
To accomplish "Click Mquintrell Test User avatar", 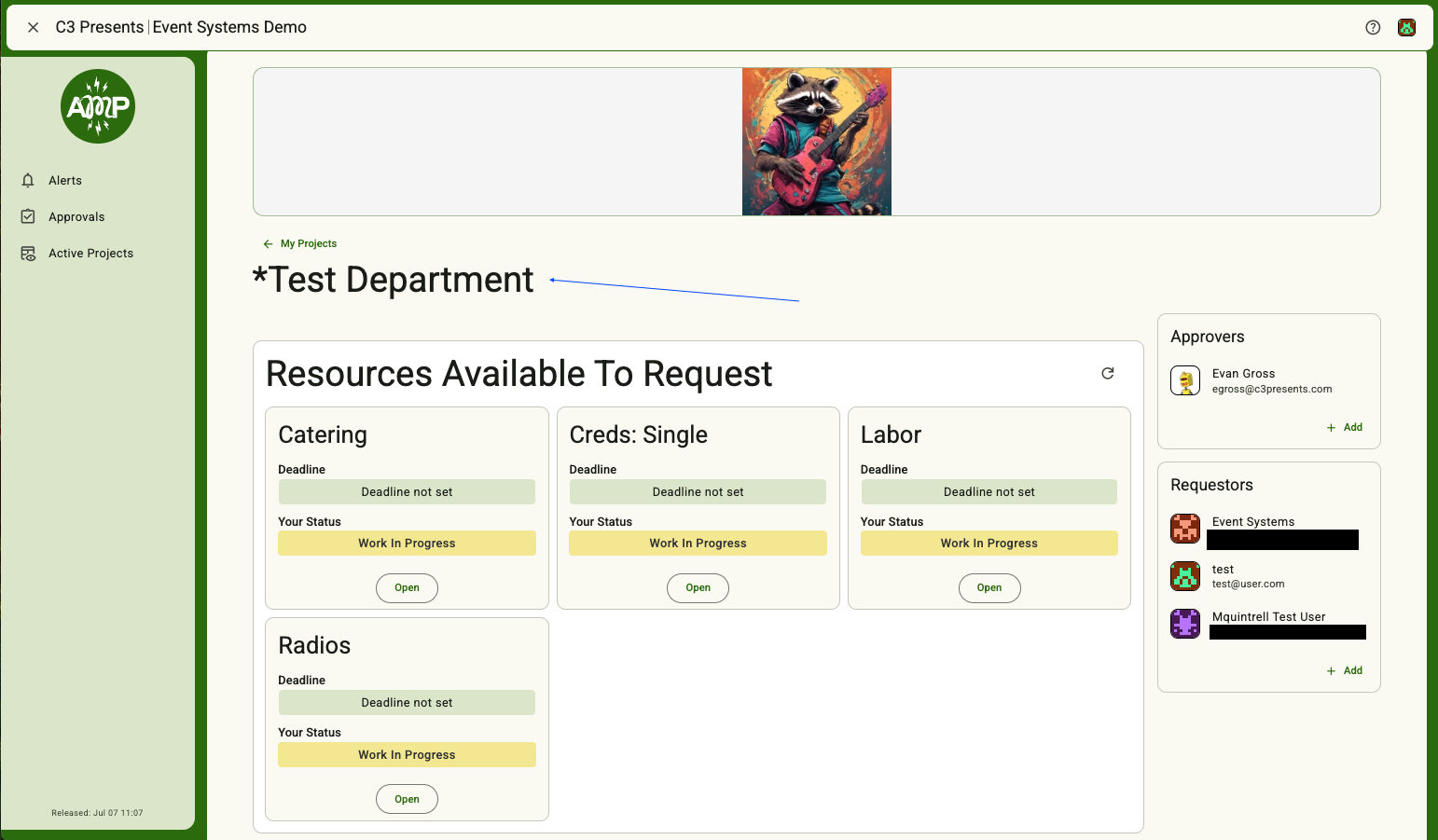I will click(x=1185, y=623).
